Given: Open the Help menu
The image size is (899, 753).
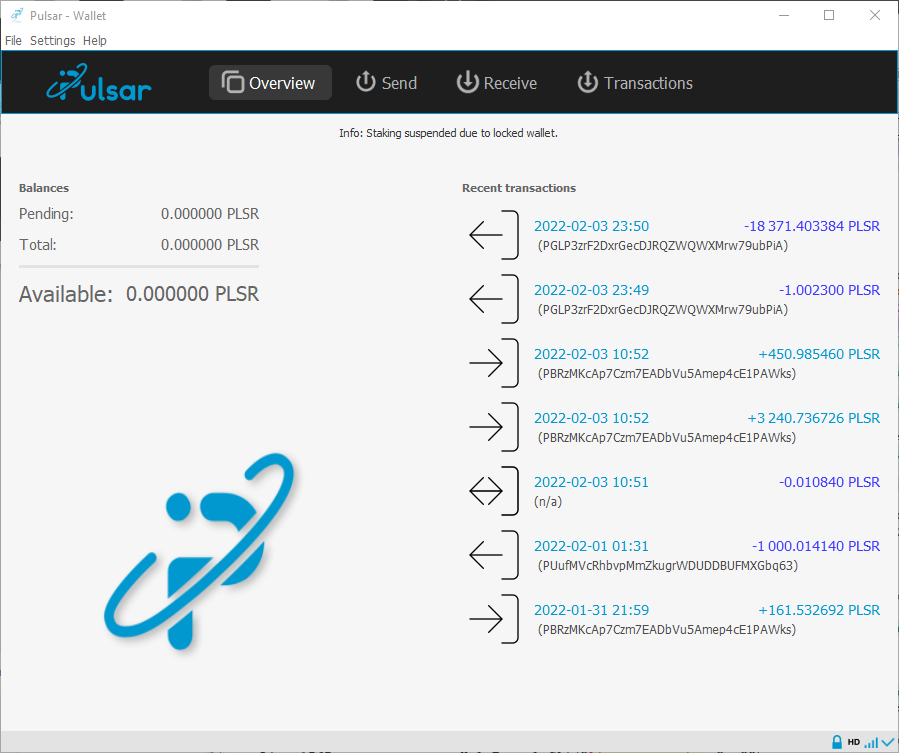Looking at the screenshot, I should click(95, 41).
